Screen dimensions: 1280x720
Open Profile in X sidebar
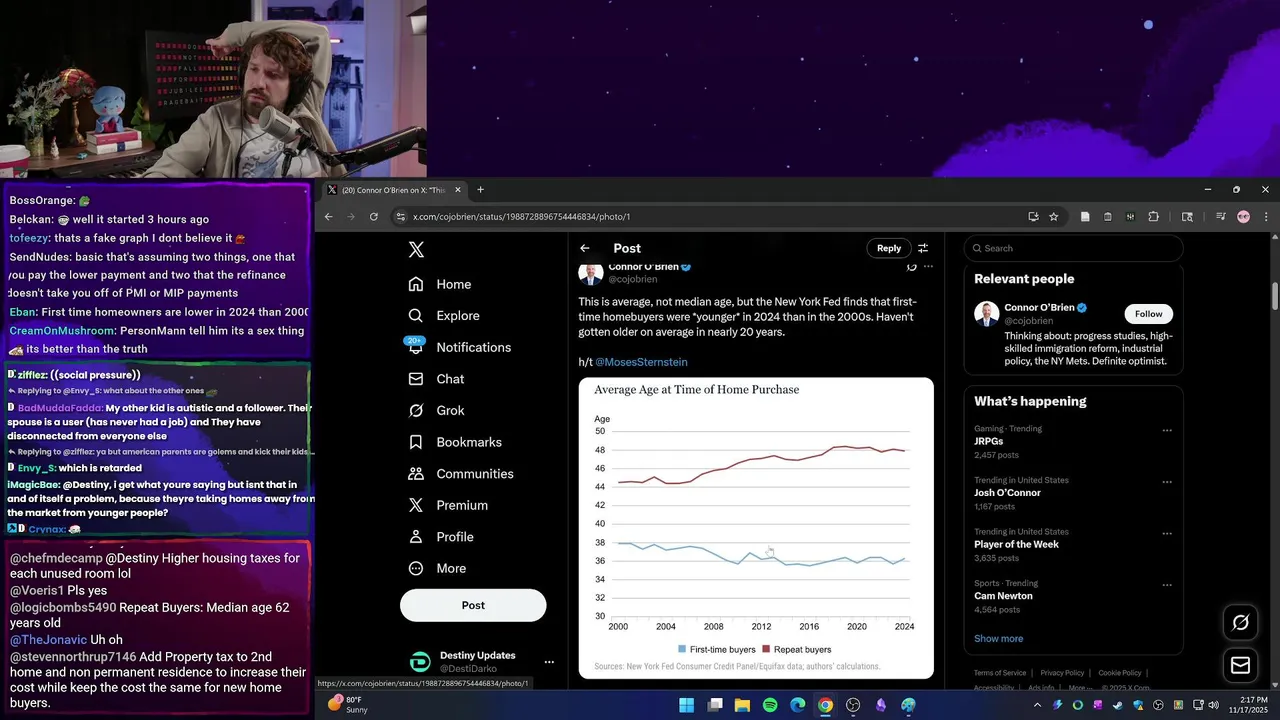point(441,537)
